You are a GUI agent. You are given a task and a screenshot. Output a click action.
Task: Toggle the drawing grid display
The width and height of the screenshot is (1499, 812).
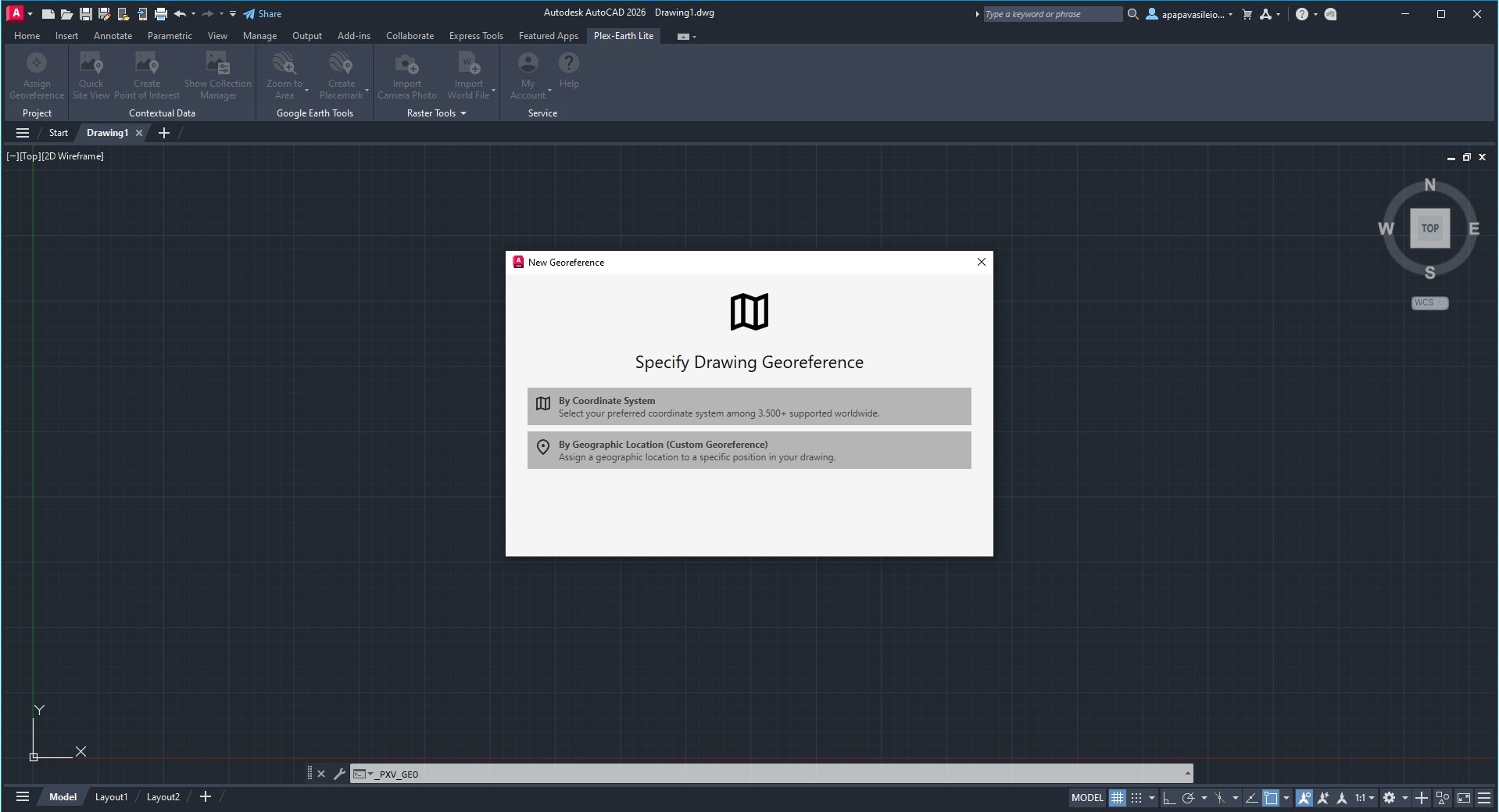(x=1118, y=798)
